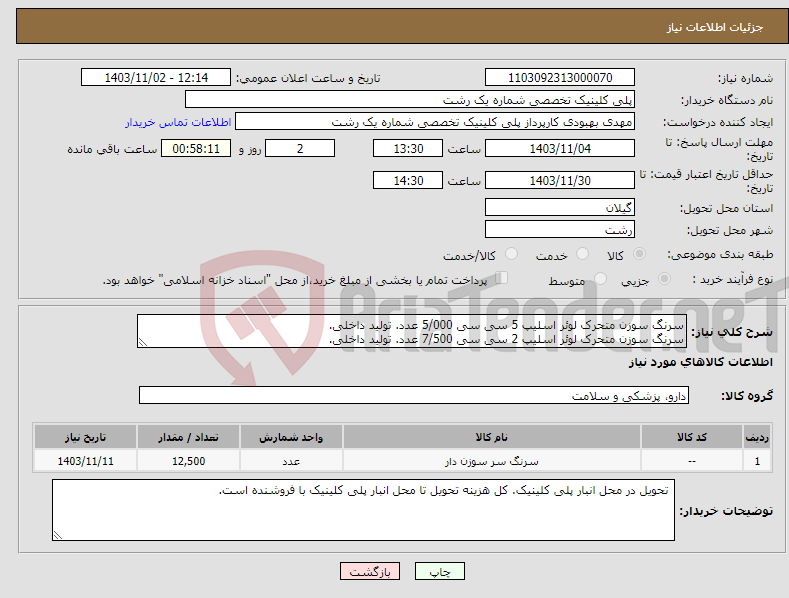Click the response time field 13:30
The width and height of the screenshot is (789, 598).
point(408,148)
